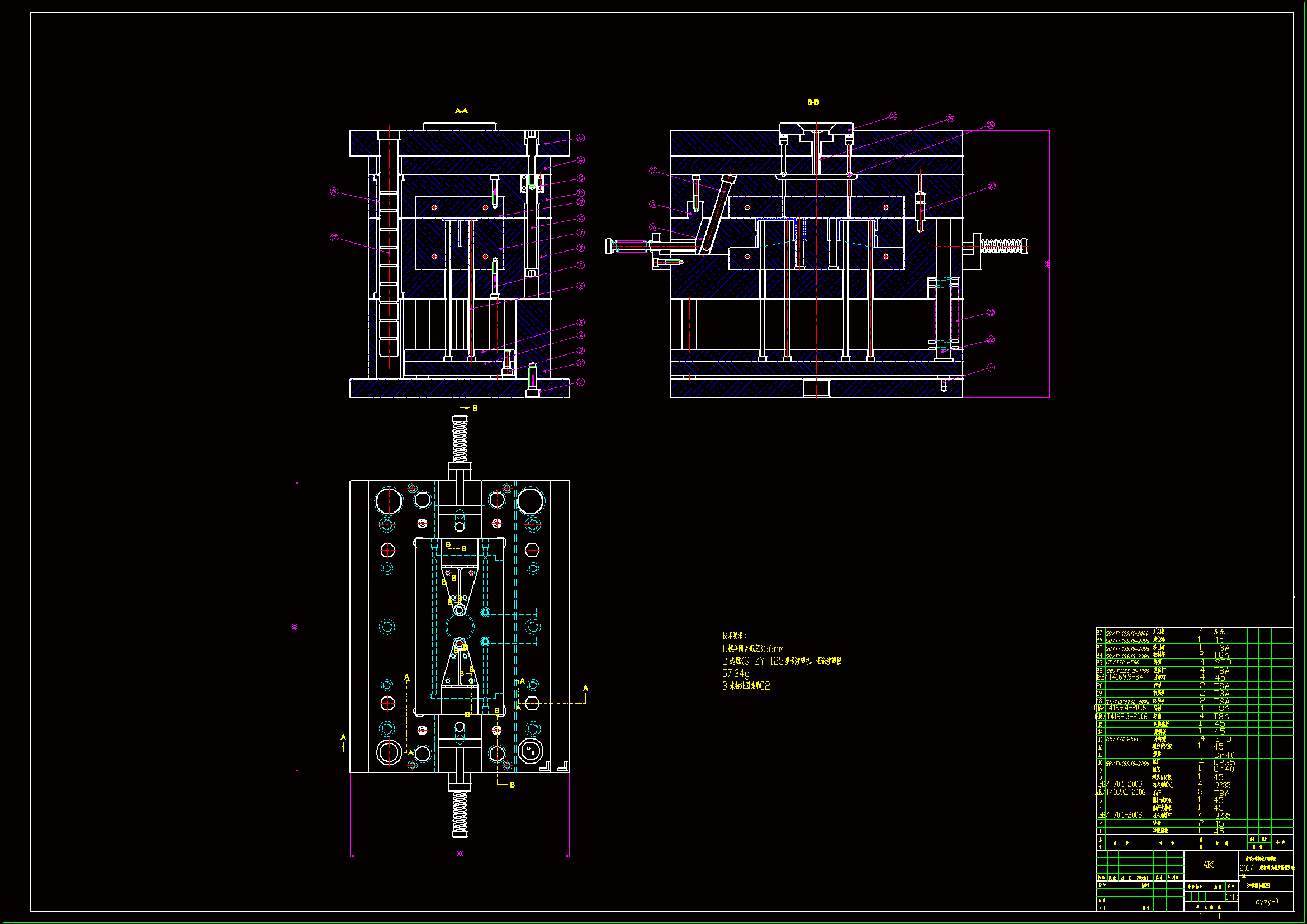Click the oyzy-0 drawing number cell
1307x924 pixels.
[x=1267, y=902]
